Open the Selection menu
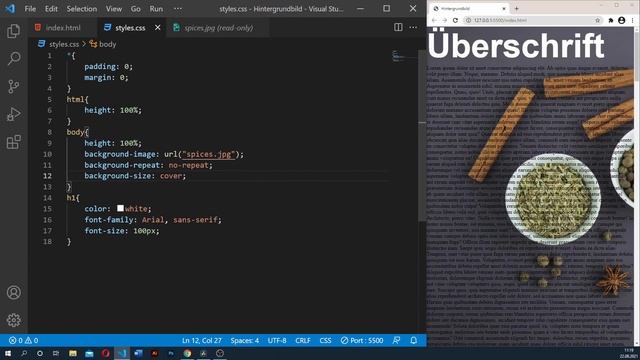 click(x=82, y=9)
